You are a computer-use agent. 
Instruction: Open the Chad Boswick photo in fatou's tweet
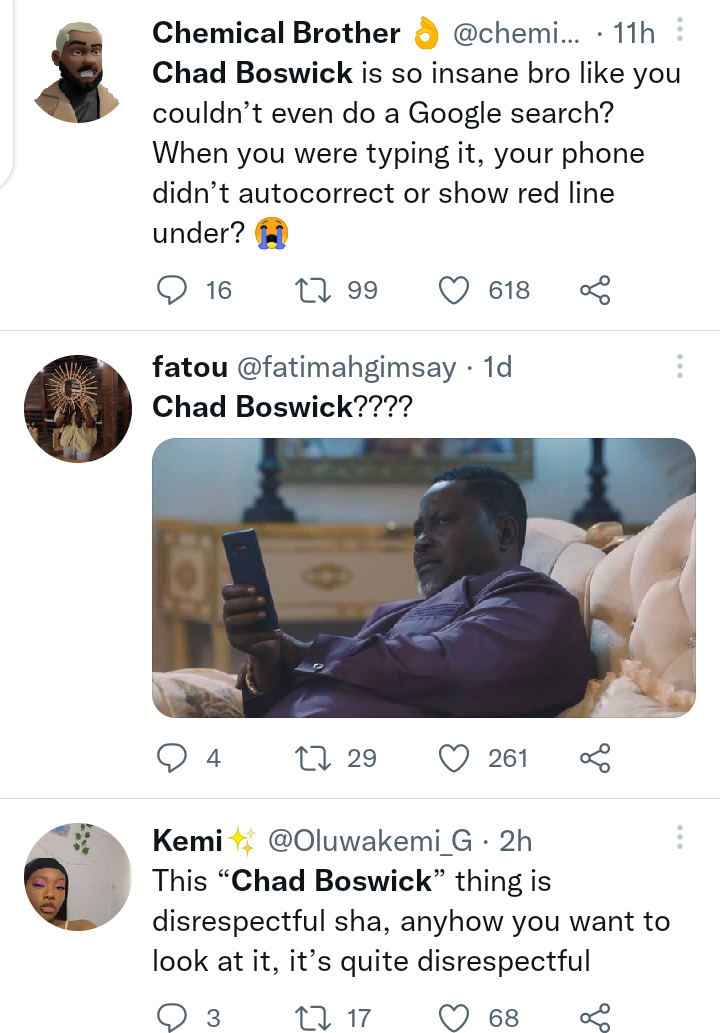pos(424,578)
